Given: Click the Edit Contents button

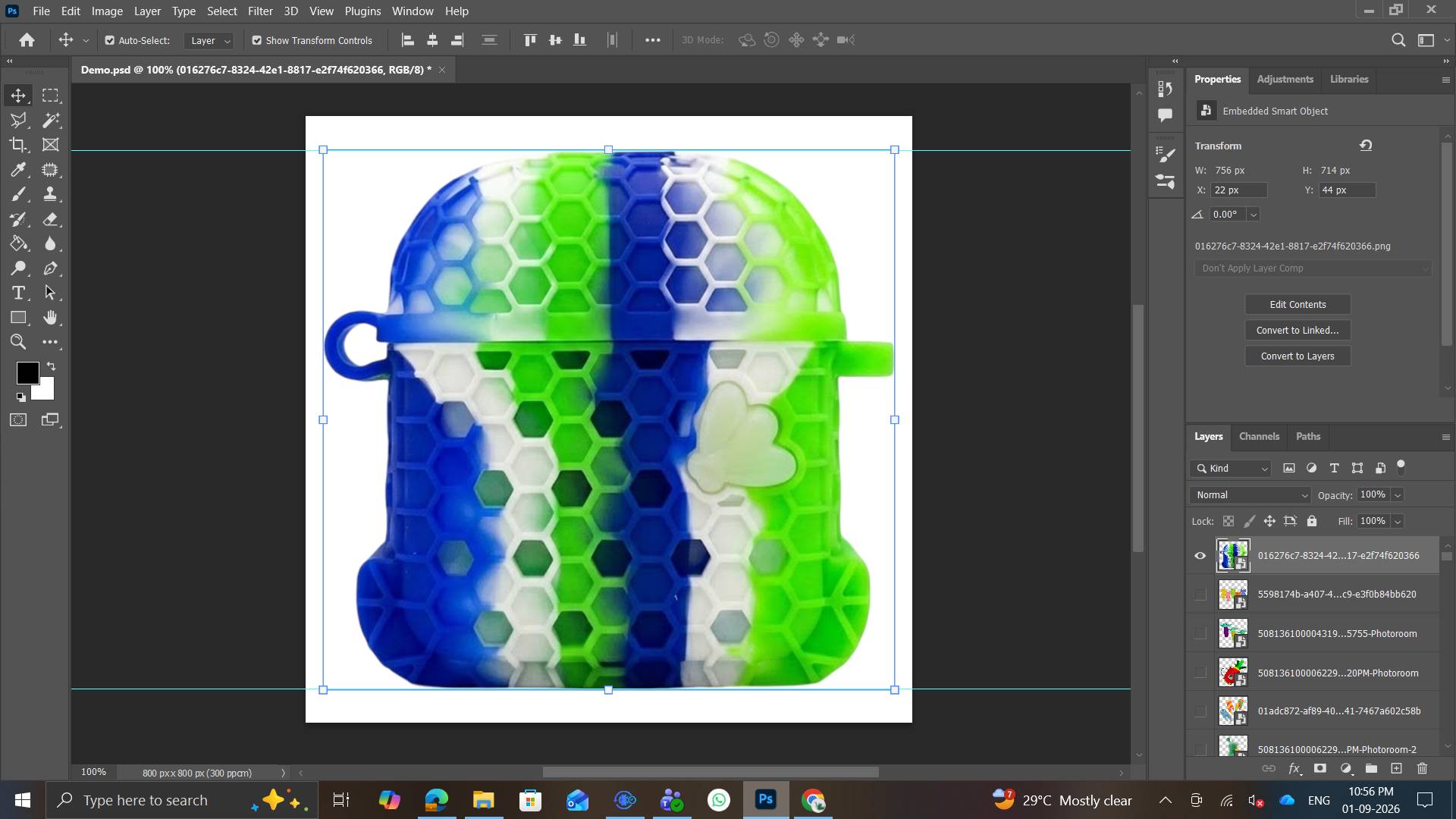Looking at the screenshot, I should 1298,304.
